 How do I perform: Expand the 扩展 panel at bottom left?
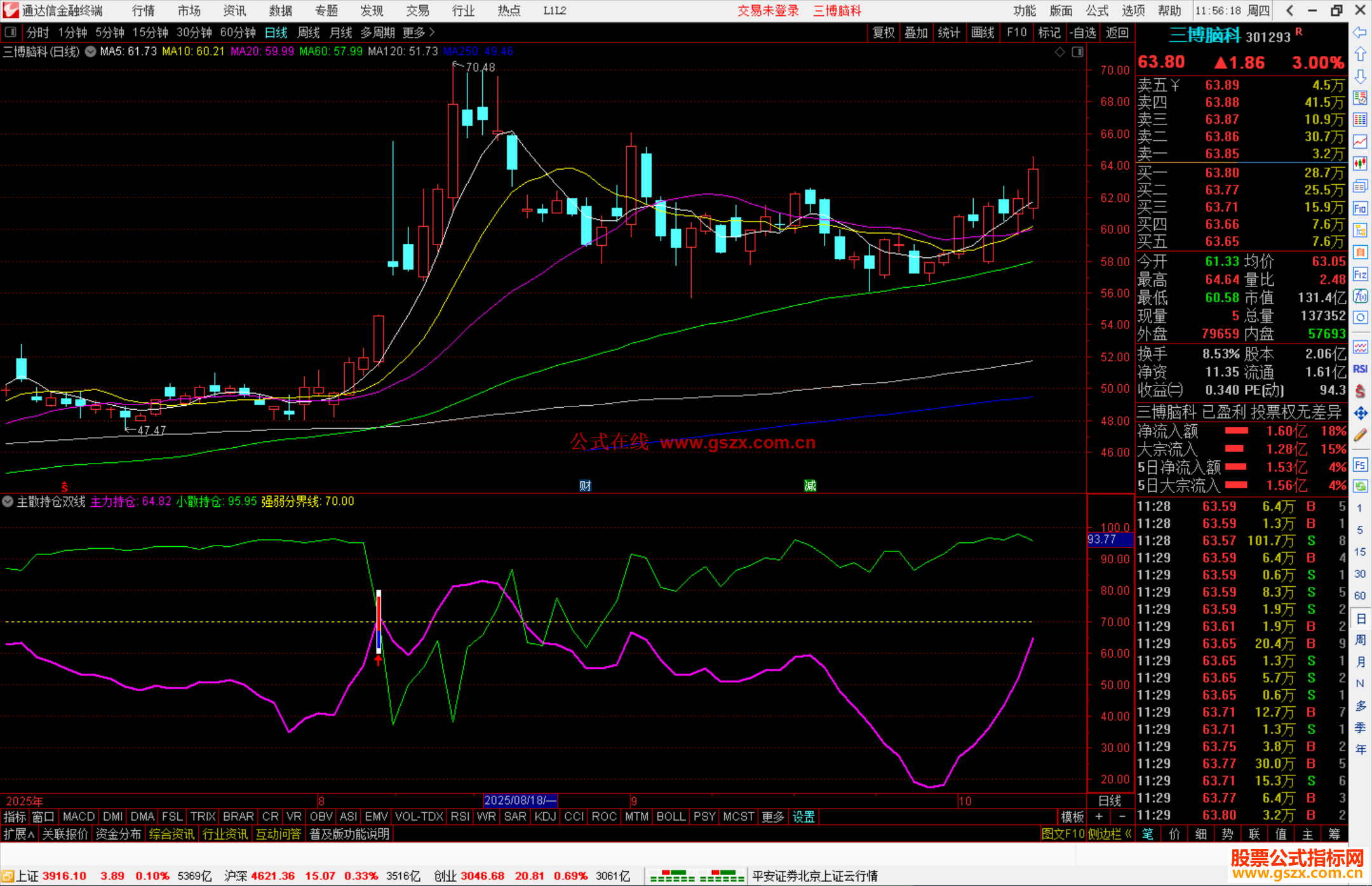[18, 834]
